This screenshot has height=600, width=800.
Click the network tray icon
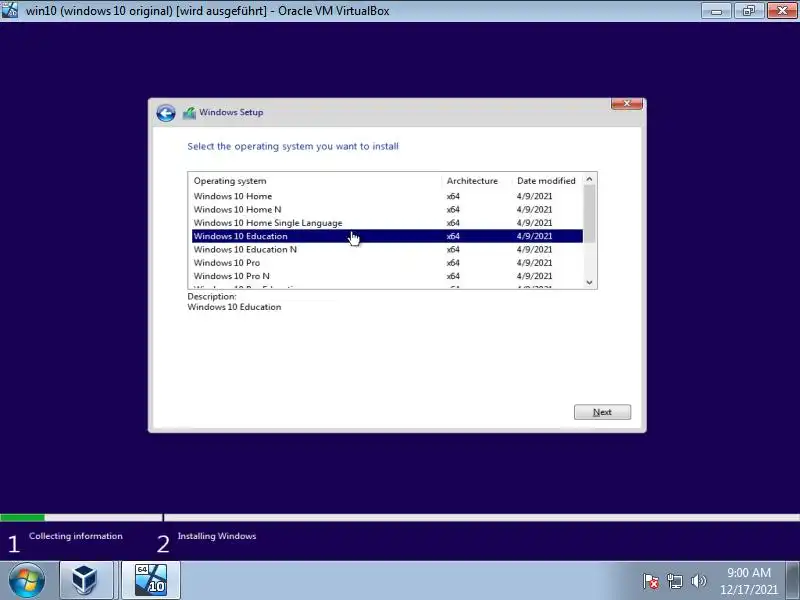(674, 581)
